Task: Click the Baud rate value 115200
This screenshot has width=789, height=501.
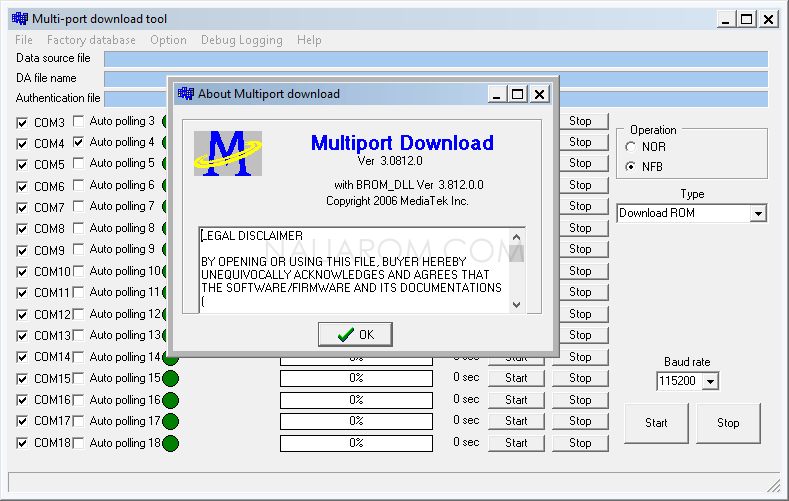Action: tap(677, 381)
